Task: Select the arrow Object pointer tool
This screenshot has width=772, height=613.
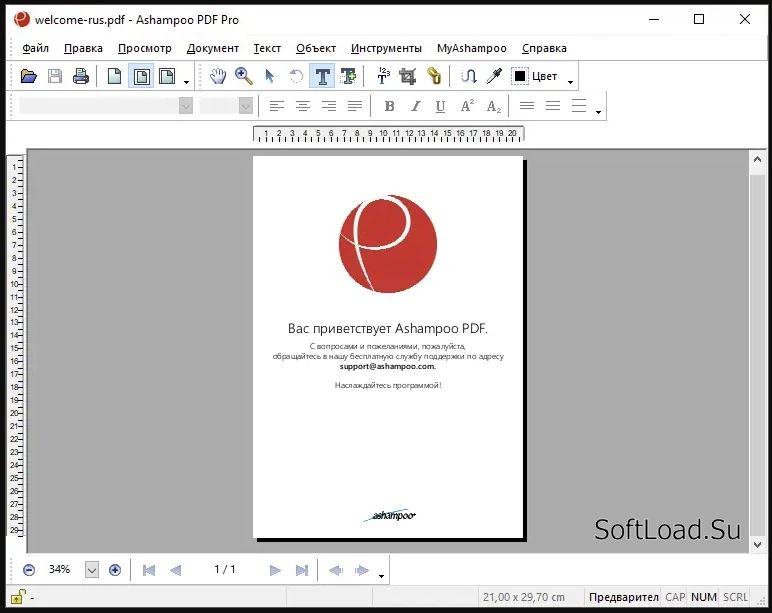Action: pos(269,76)
